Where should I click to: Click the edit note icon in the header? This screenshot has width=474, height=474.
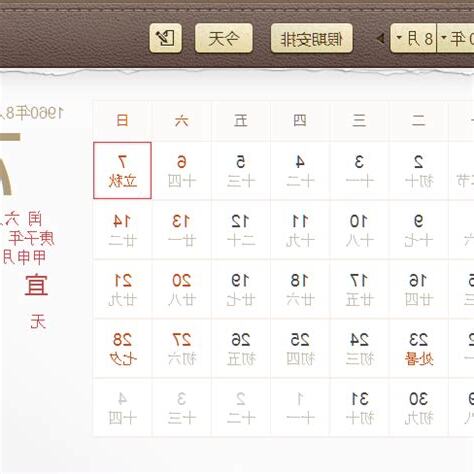point(166,38)
